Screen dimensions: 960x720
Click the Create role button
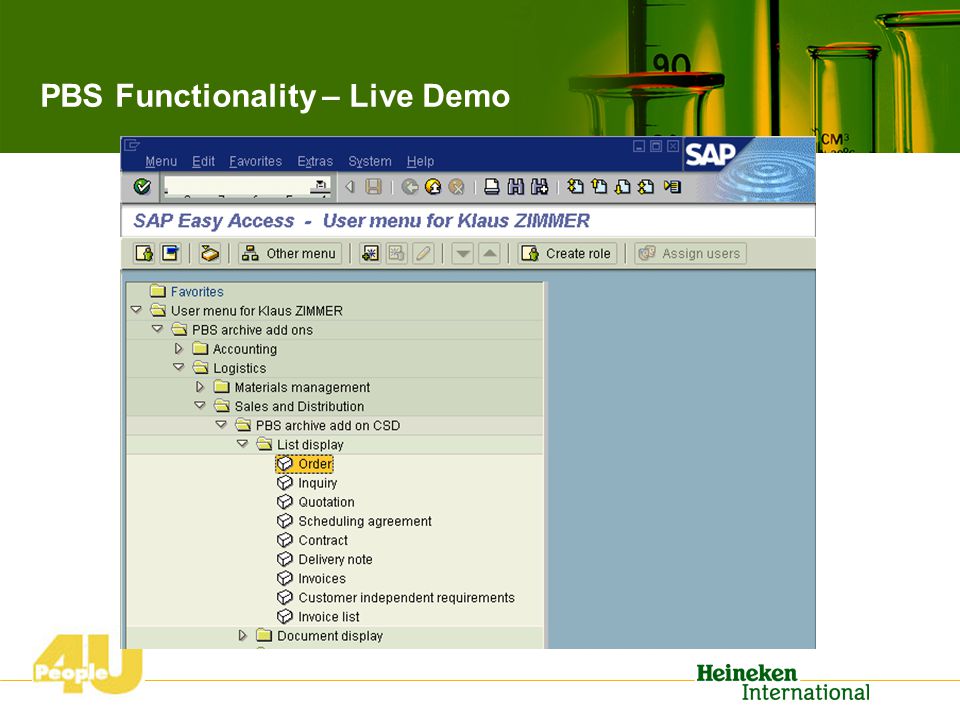click(x=567, y=253)
